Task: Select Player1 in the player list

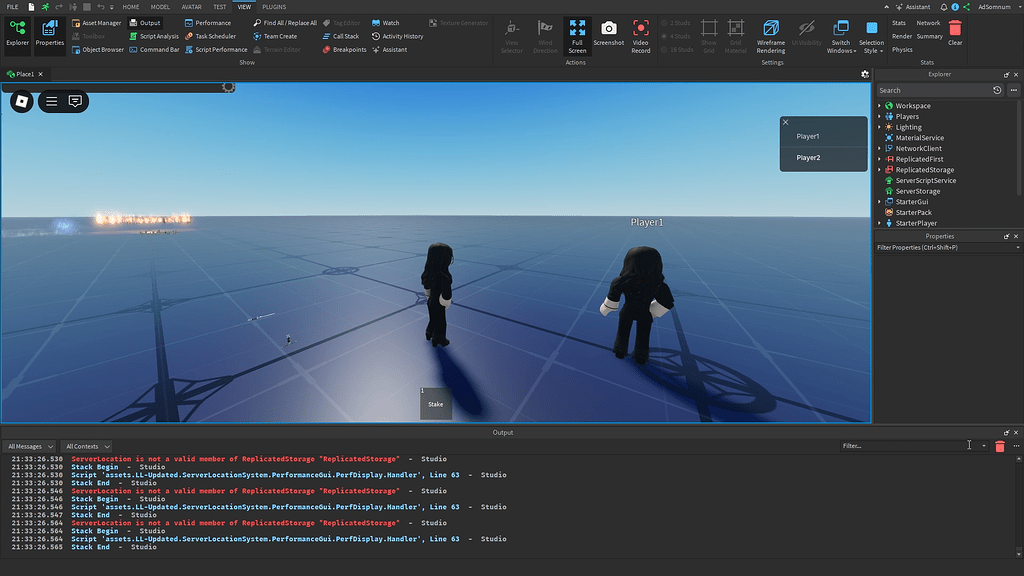Action: coord(824,136)
